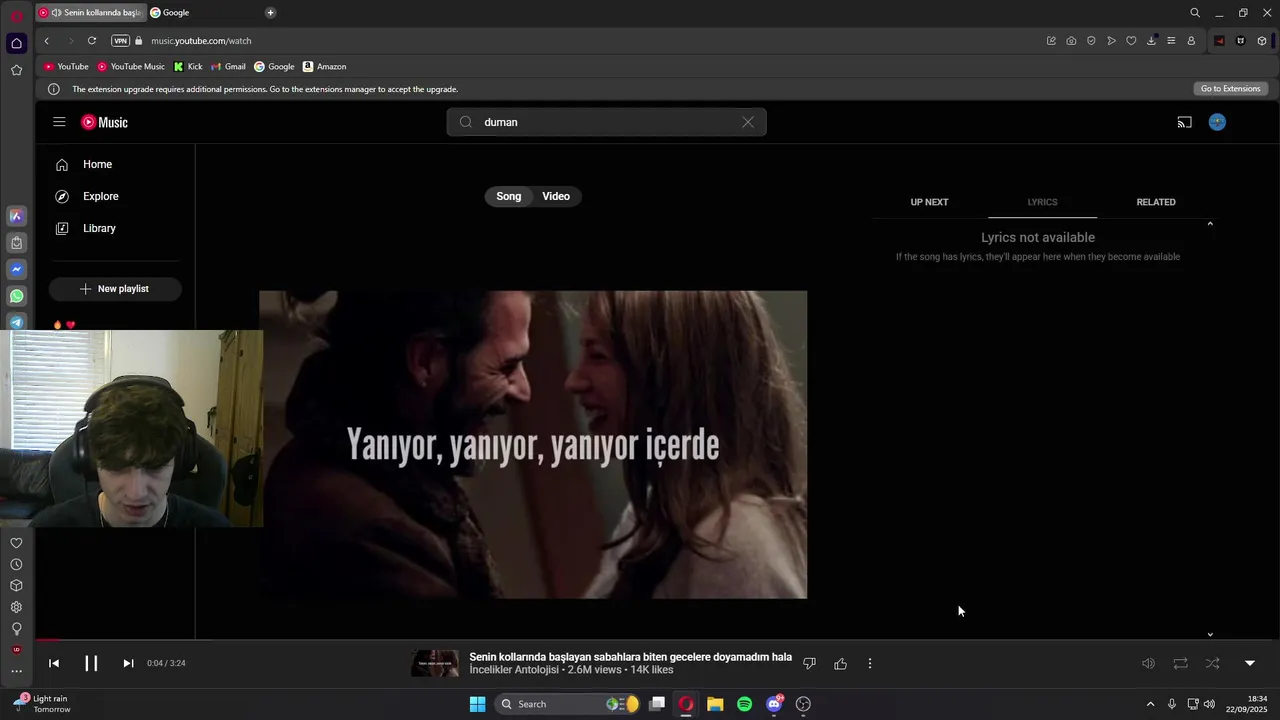
Task: Open the browser's Easy Setup sliders icon
Action: click(1171, 41)
